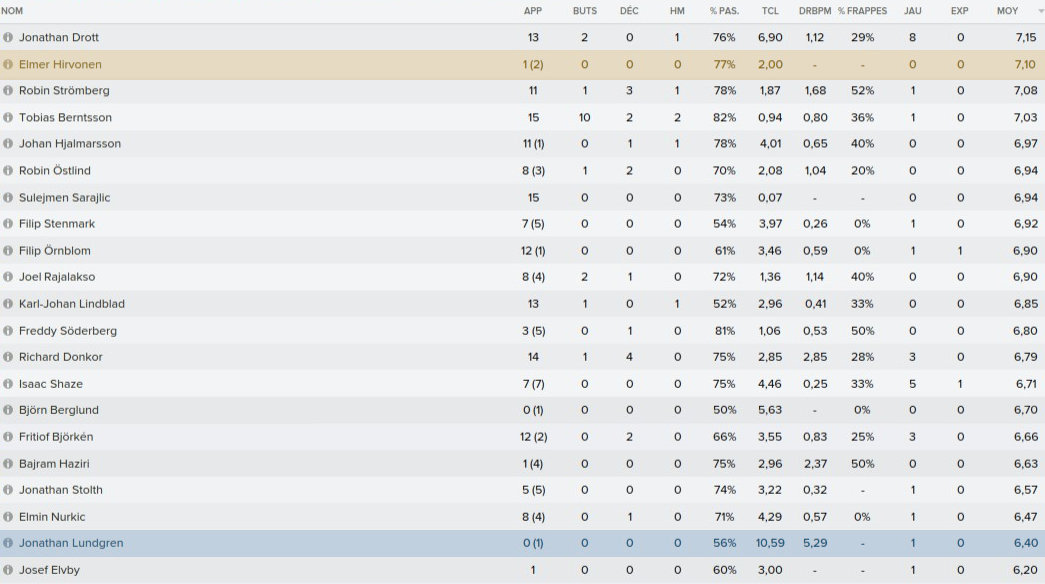This screenshot has width=1045, height=584.
Task: Sort by BUTS column header
Action: pyautogui.click(x=584, y=11)
